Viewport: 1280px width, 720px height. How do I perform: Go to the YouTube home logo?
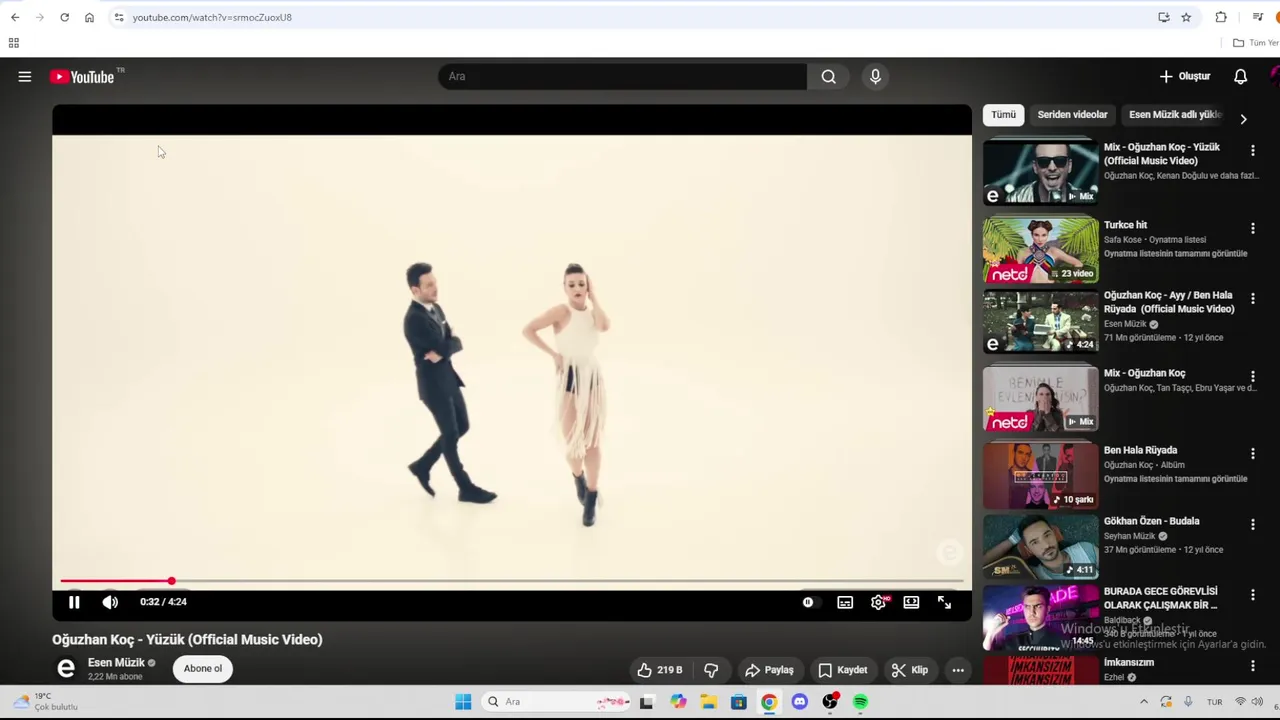coord(82,77)
